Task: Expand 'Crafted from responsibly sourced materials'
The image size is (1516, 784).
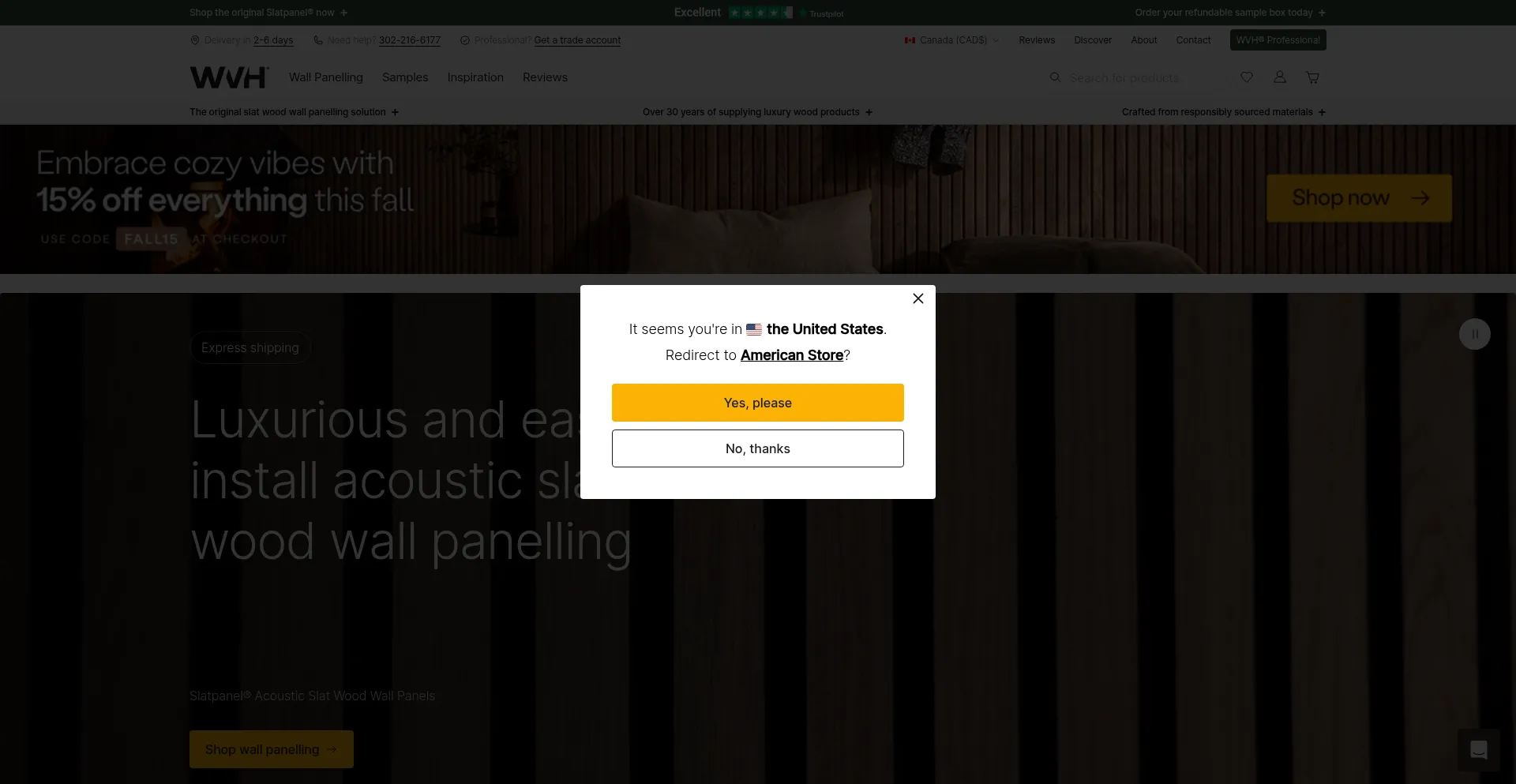Action: (x=1223, y=112)
